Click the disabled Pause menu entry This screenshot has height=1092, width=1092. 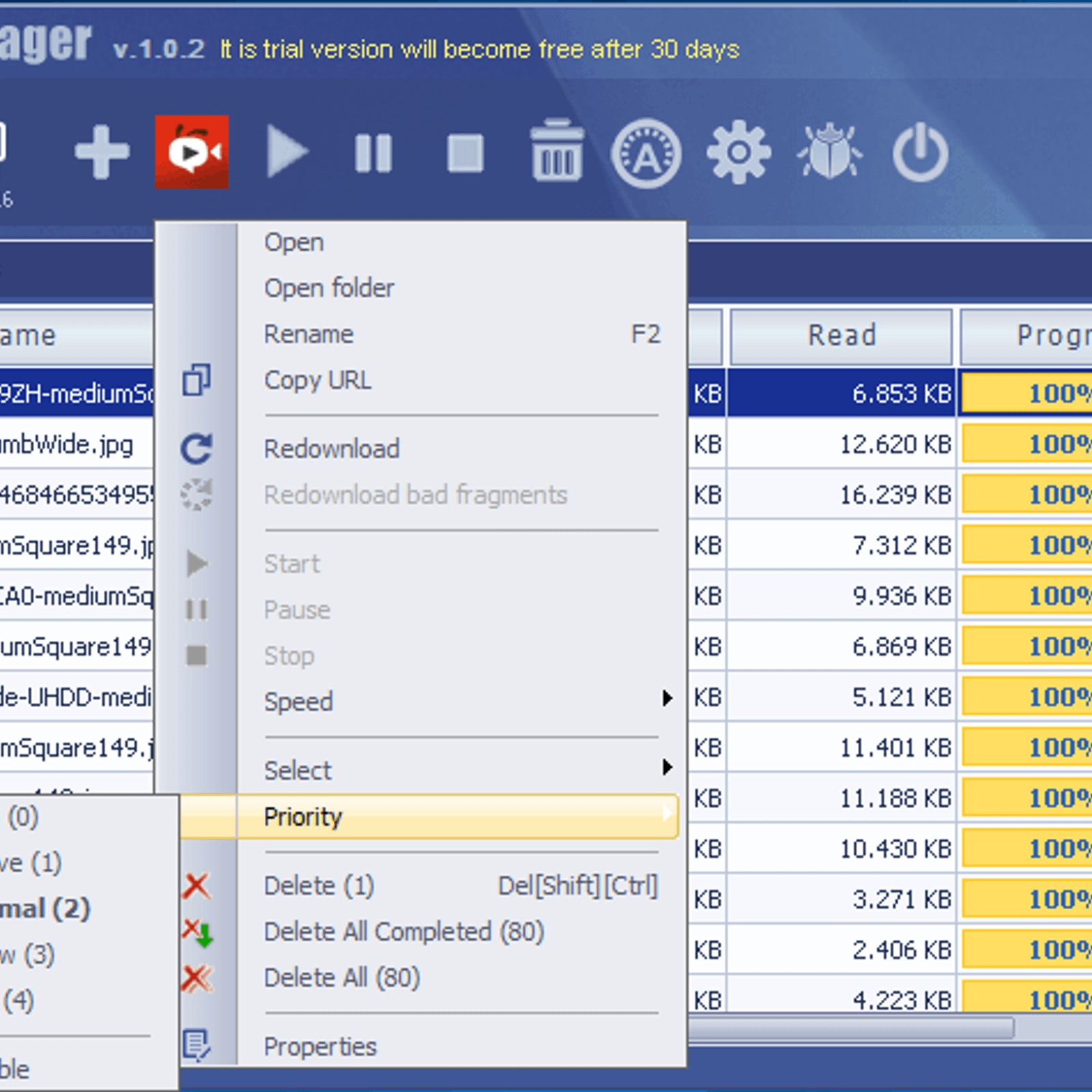coord(297,609)
